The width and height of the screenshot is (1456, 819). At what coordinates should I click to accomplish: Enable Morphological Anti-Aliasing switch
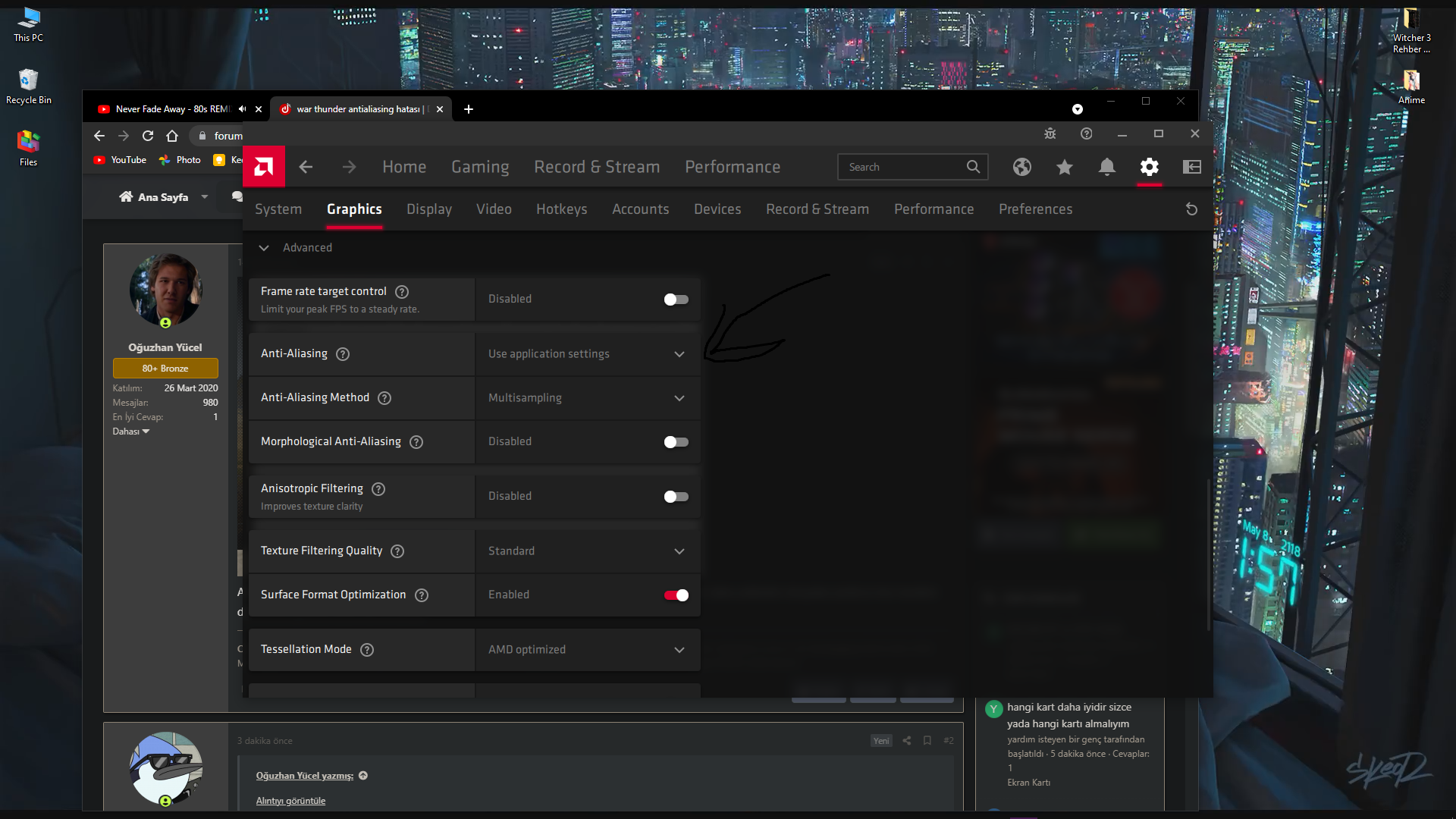(676, 442)
